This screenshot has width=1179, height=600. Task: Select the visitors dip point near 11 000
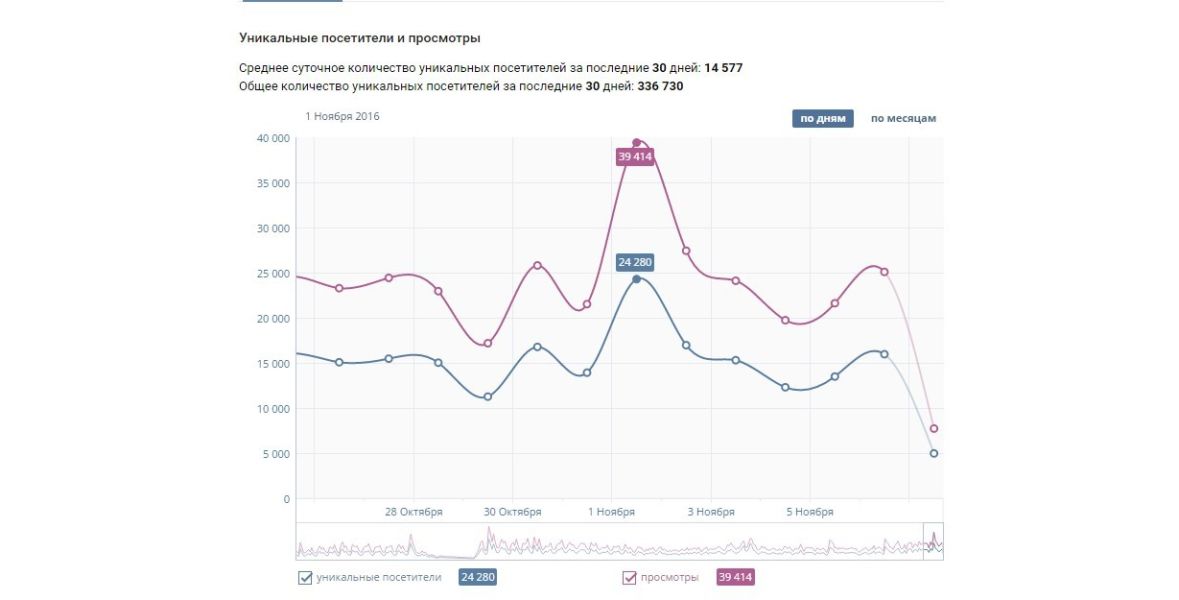coord(488,397)
